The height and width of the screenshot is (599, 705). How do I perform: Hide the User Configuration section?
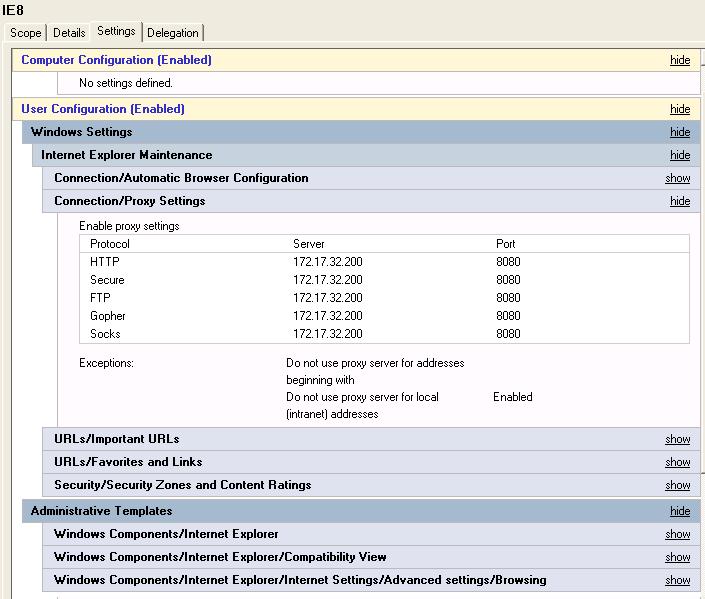(680, 109)
